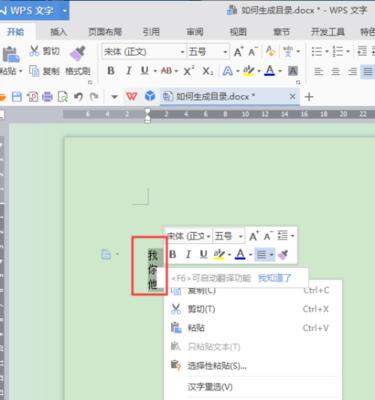Image resolution: width=375 pixels, height=400 pixels.
Task: Click the print icon in quick access toolbar
Action: pos(47,97)
